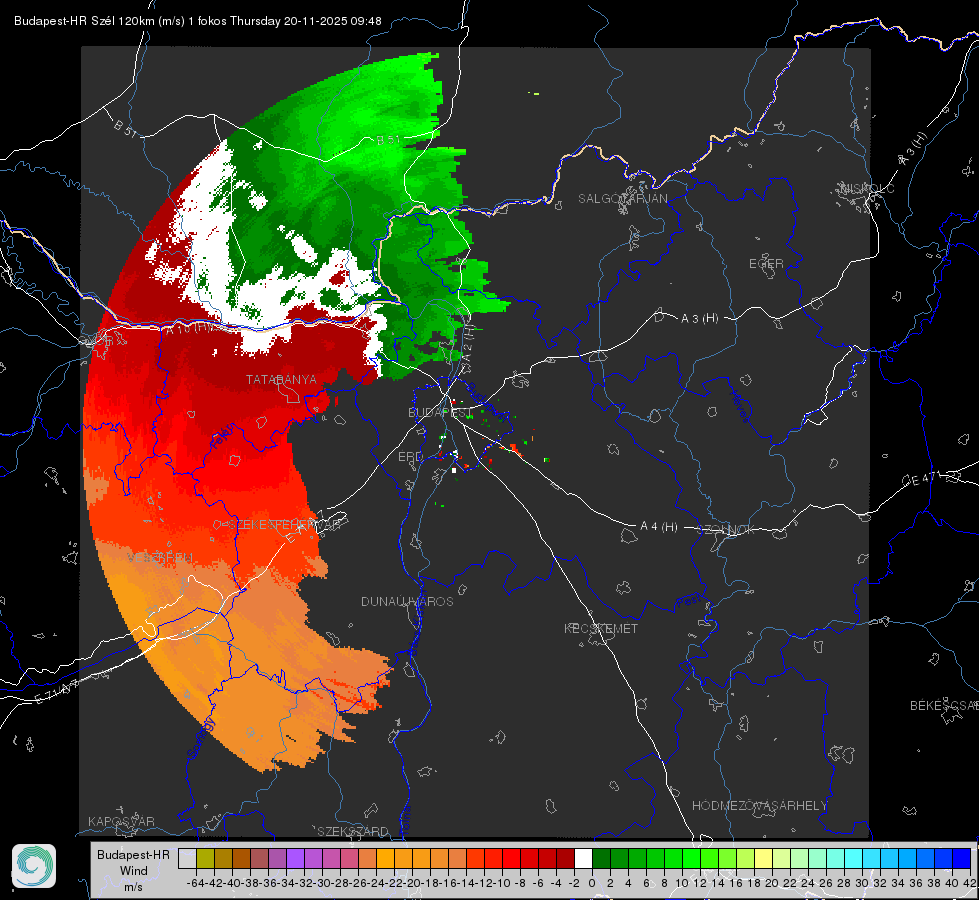Click the TATABANYA city label
Screen dimensions: 979x900
[281, 380]
